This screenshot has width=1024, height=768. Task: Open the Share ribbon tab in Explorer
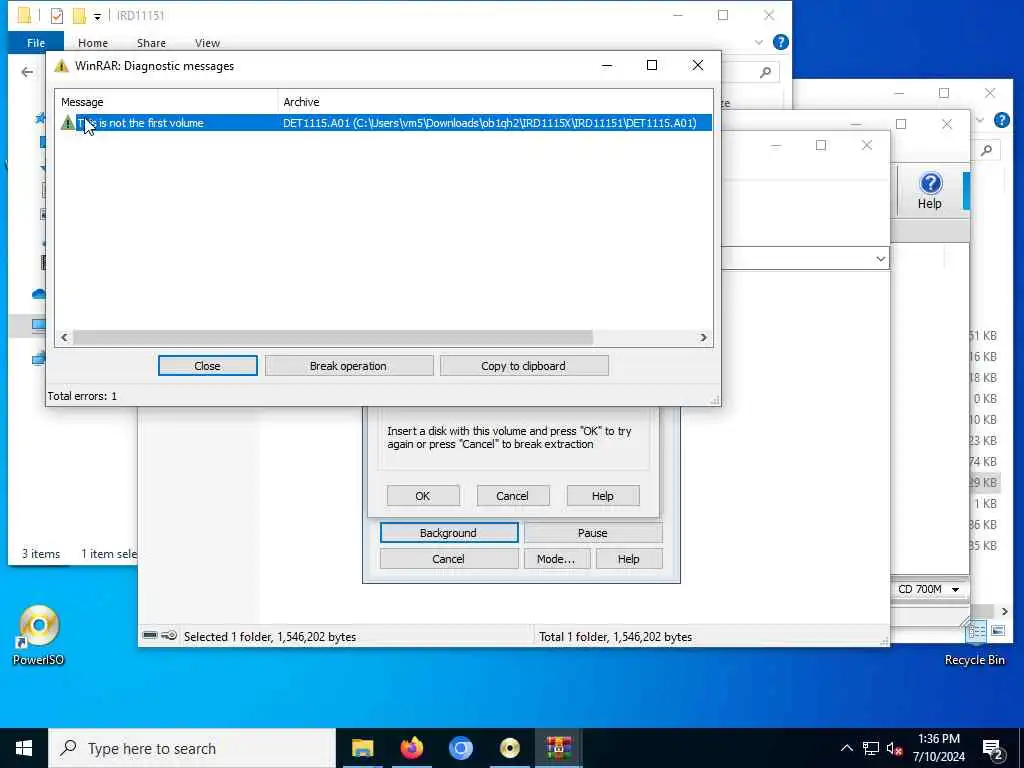pyautogui.click(x=151, y=43)
